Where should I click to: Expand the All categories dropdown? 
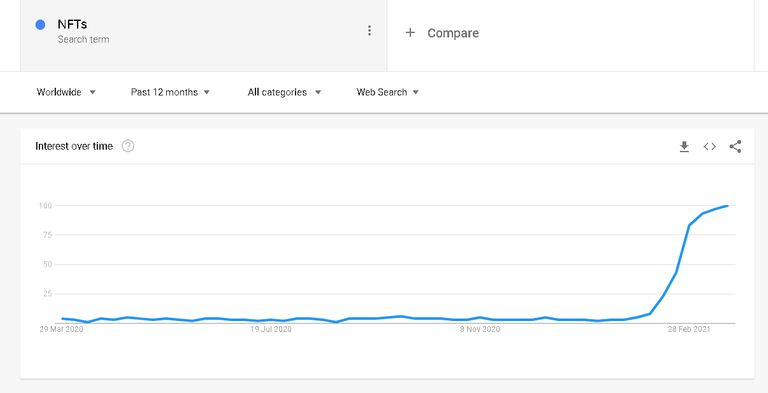tap(284, 92)
